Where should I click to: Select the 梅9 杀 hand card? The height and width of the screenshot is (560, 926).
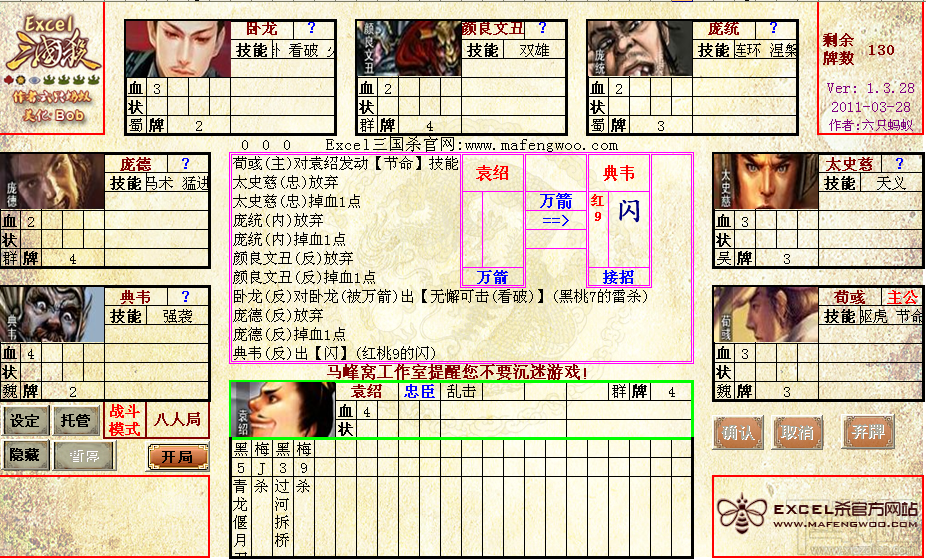pyautogui.click(x=304, y=498)
